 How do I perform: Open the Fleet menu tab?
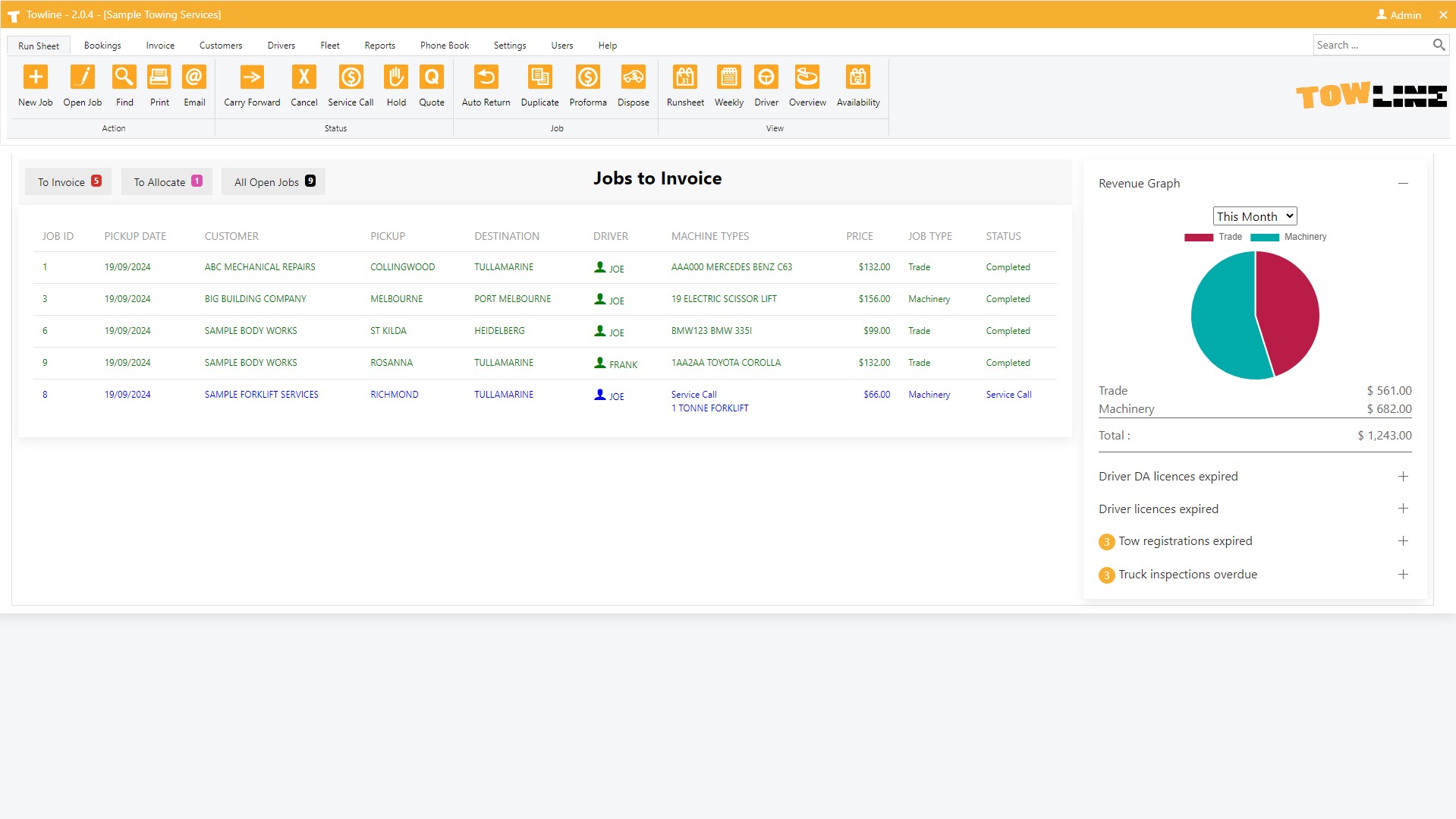[x=330, y=46]
